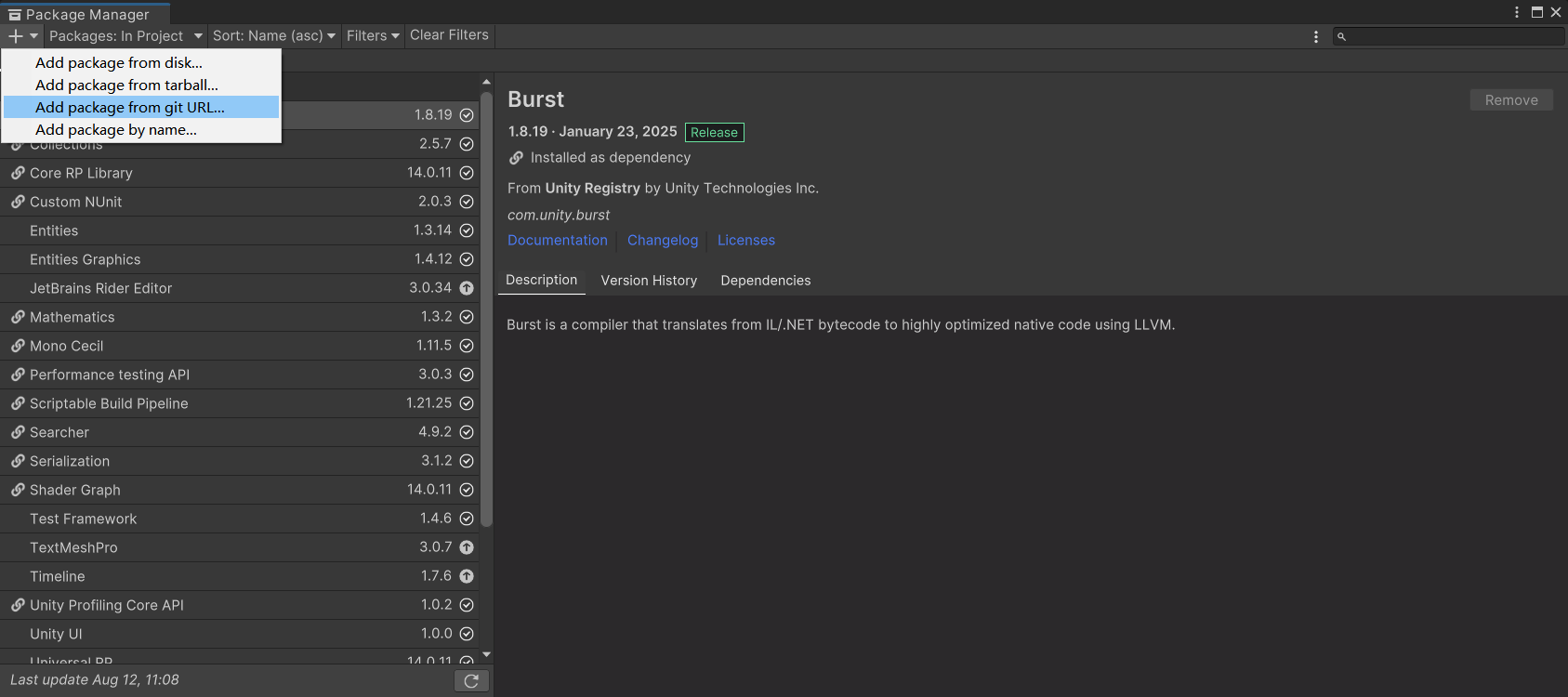The width and height of the screenshot is (1568, 697).
Task: Select the Mono Cecil package
Action: click(240, 346)
